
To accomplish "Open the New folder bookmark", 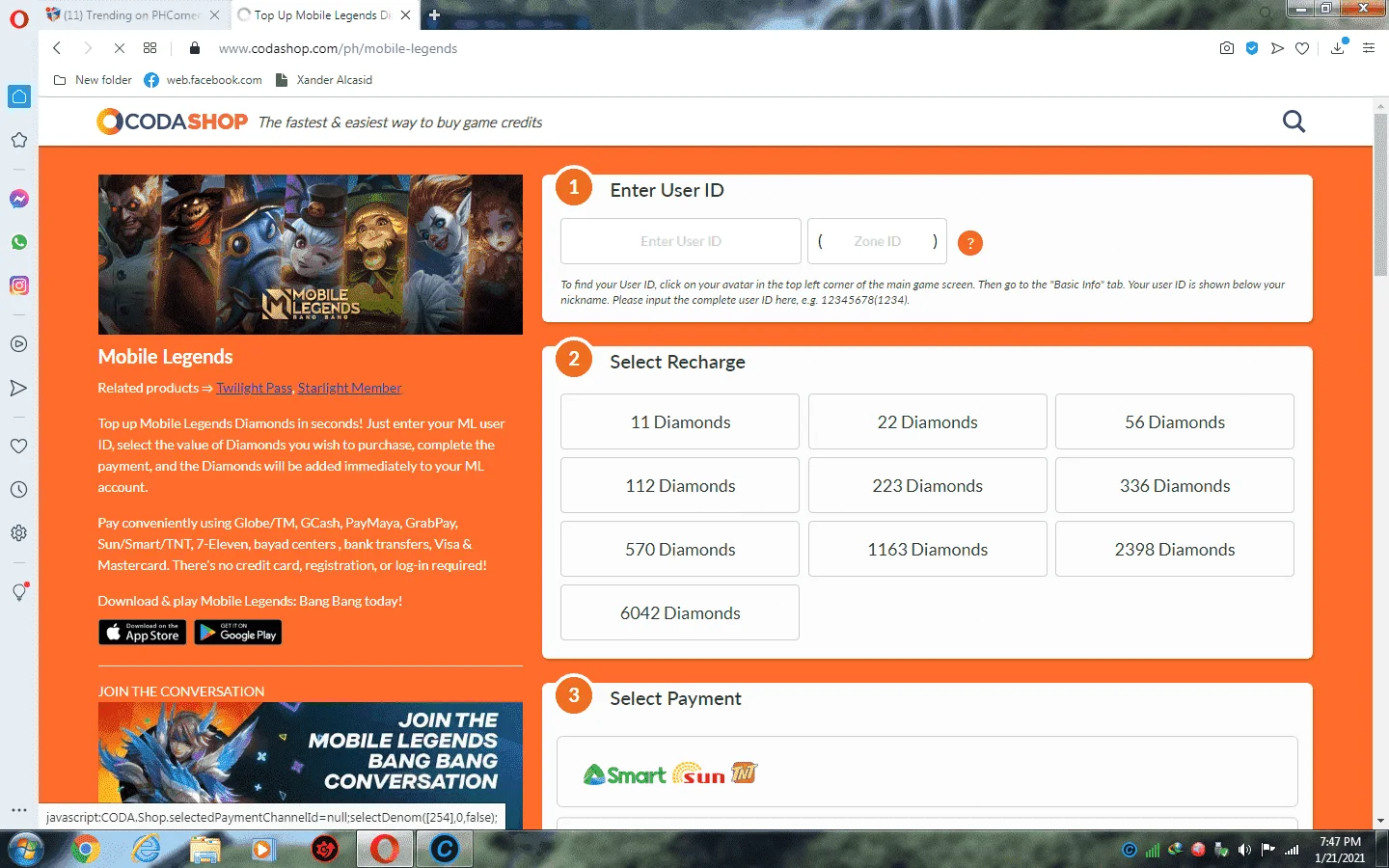I will coord(93,80).
